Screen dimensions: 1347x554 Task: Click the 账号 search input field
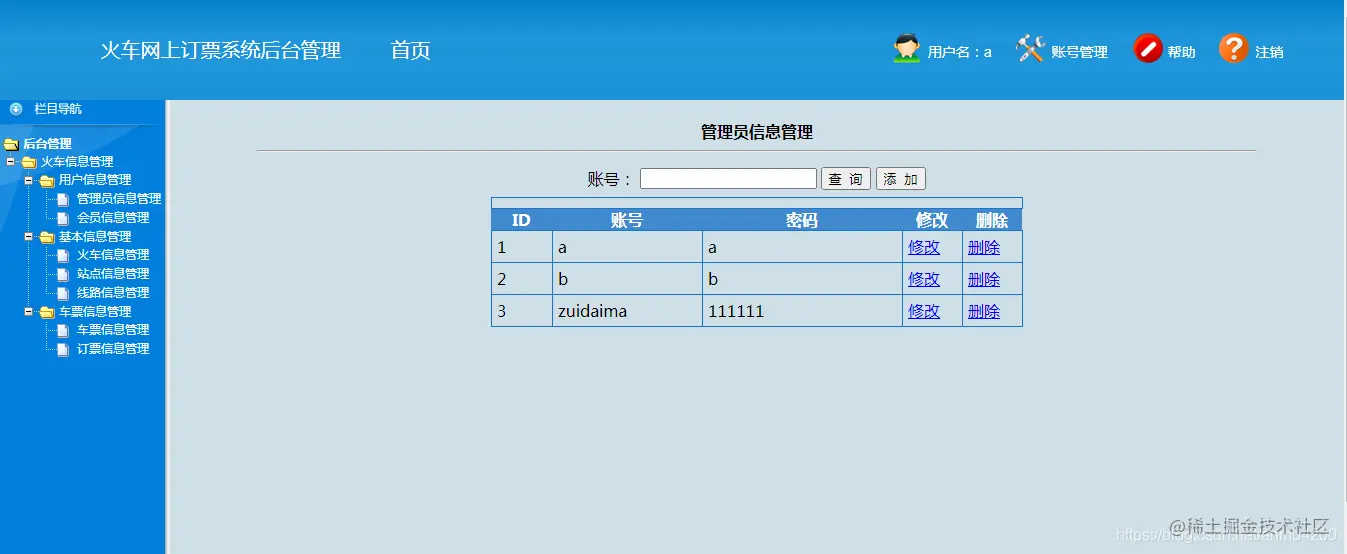pyautogui.click(x=728, y=179)
